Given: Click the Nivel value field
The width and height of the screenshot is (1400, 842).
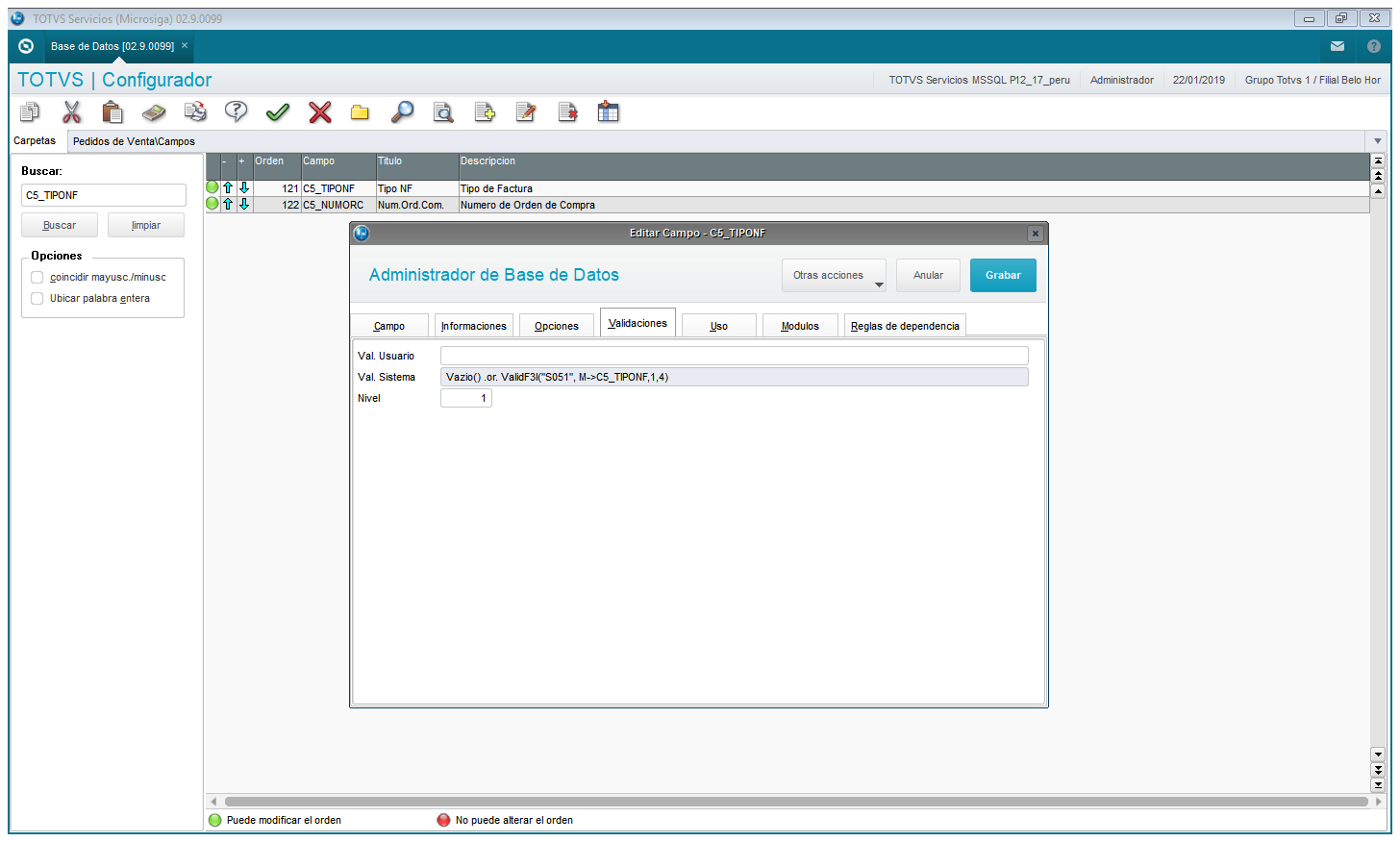Looking at the screenshot, I should tap(466, 398).
